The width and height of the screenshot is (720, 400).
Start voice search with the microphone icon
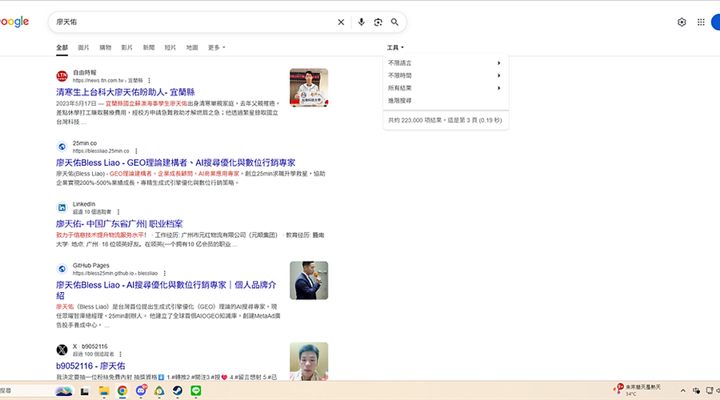click(361, 22)
